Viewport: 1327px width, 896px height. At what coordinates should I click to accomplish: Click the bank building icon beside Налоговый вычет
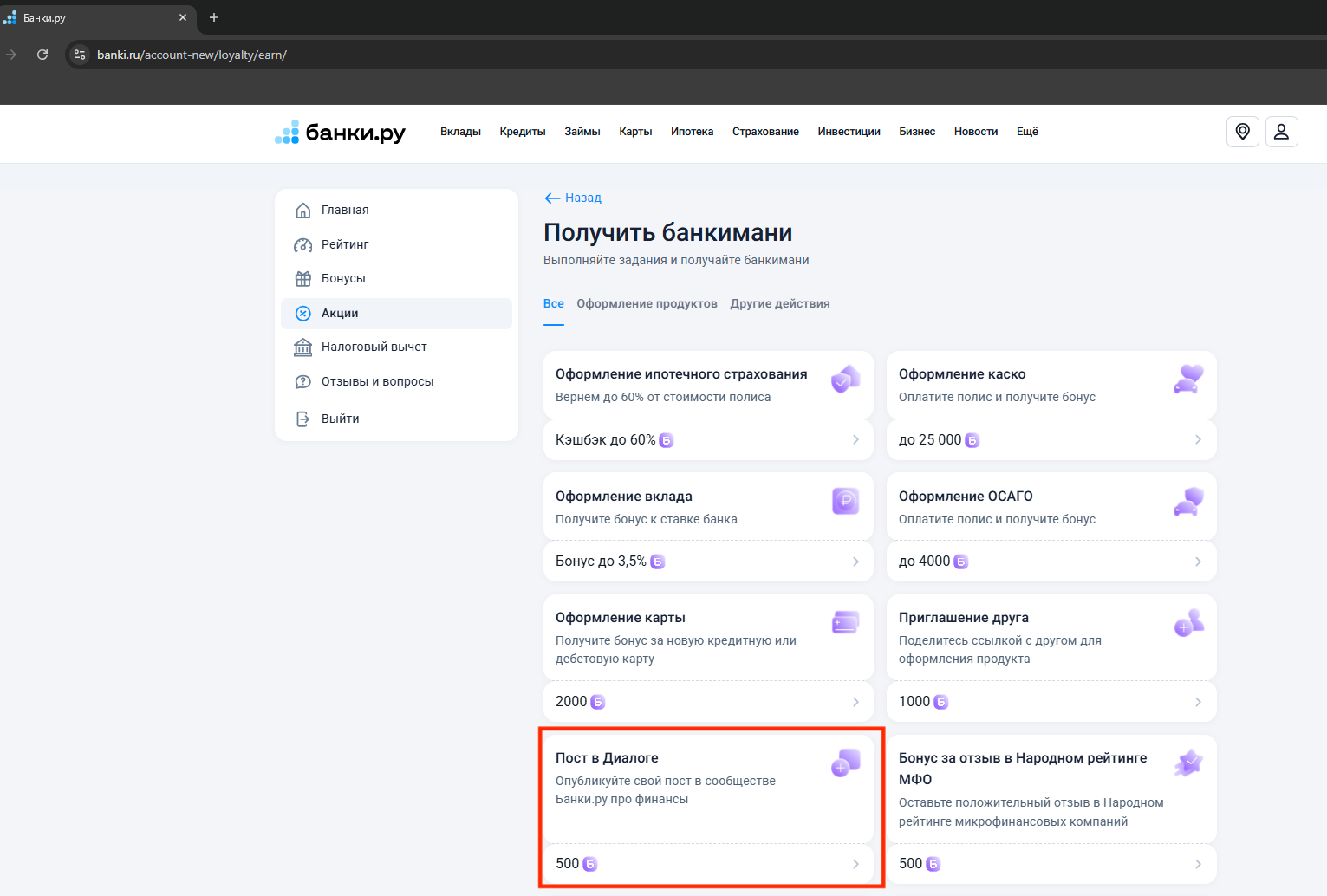tap(303, 347)
